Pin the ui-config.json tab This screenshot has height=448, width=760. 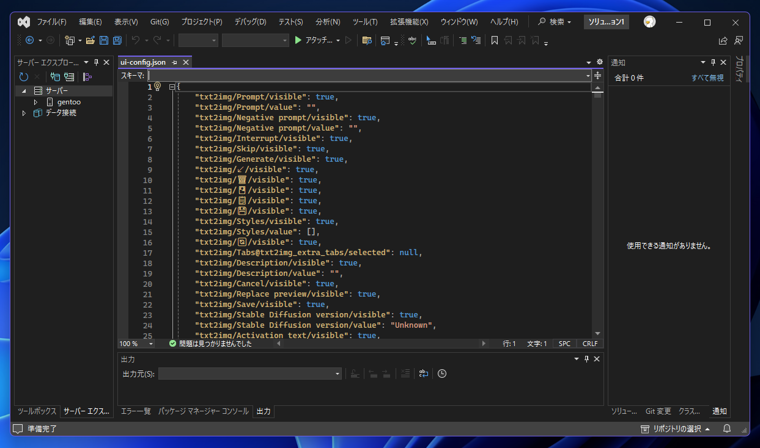click(174, 62)
